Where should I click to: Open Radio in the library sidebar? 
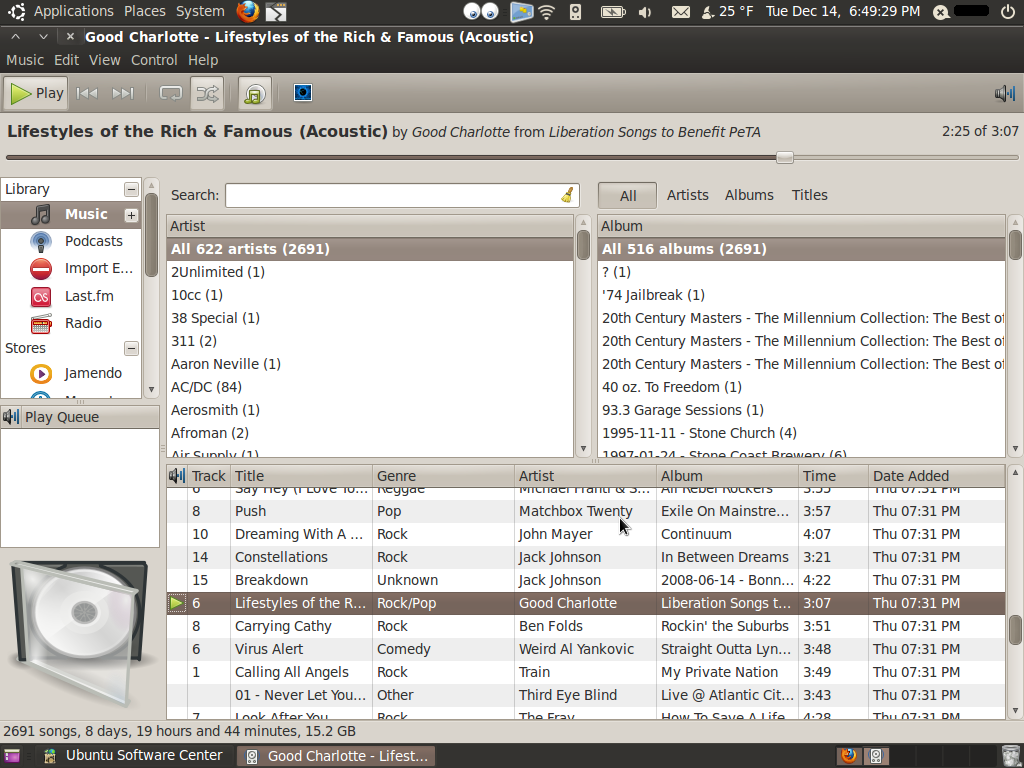coord(83,323)
